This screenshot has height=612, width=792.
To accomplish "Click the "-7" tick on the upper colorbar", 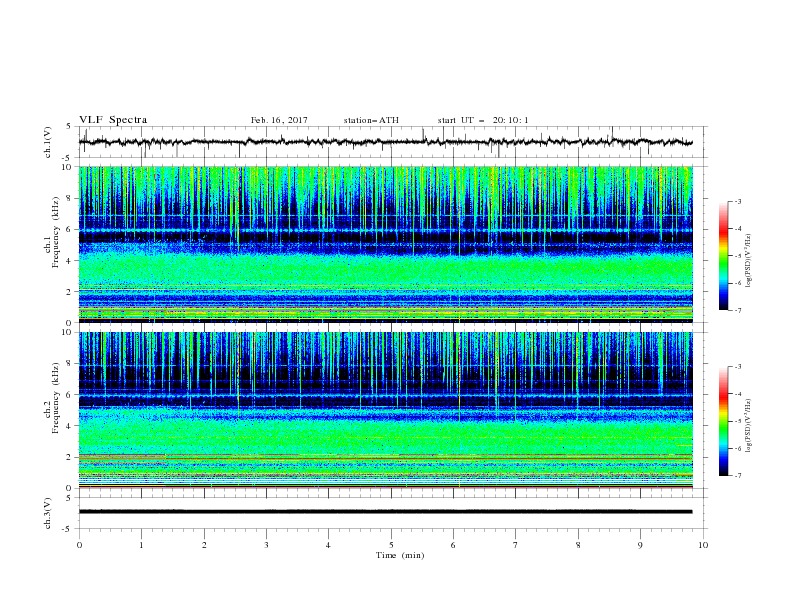I will point(737,310).
